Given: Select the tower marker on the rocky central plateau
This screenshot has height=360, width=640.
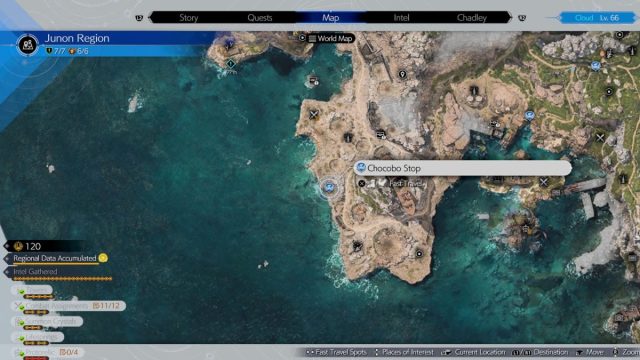Looking at the screenshot, I should tap(473, 90).
